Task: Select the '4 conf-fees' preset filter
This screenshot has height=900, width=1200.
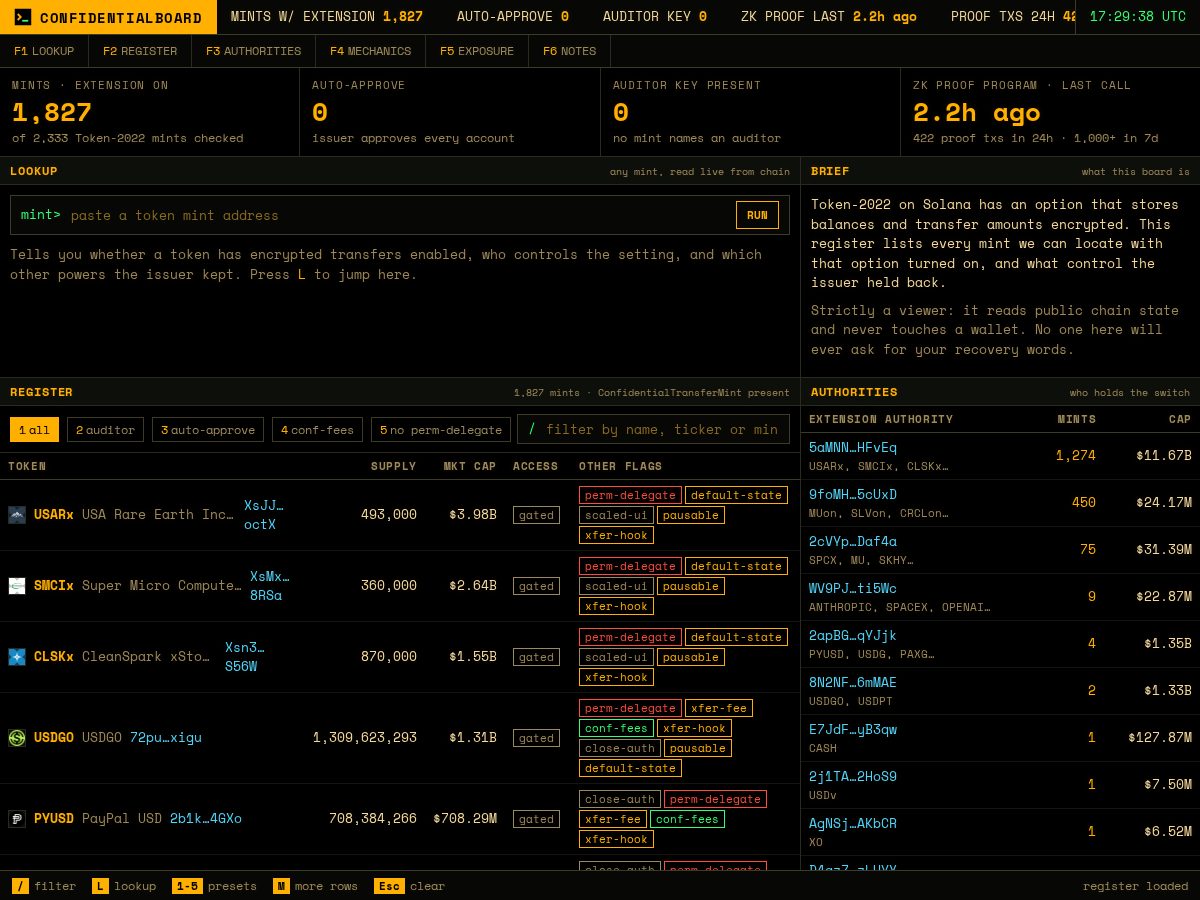Action: 317,430
